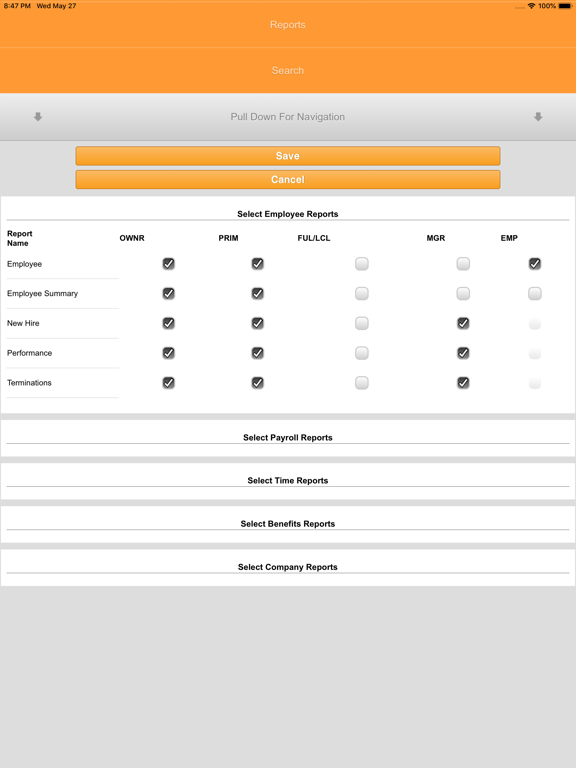Viewport: 576px width, 768px height.
Task: Uncheck Employee Summary for OWNR
Action: pos(168,293)
